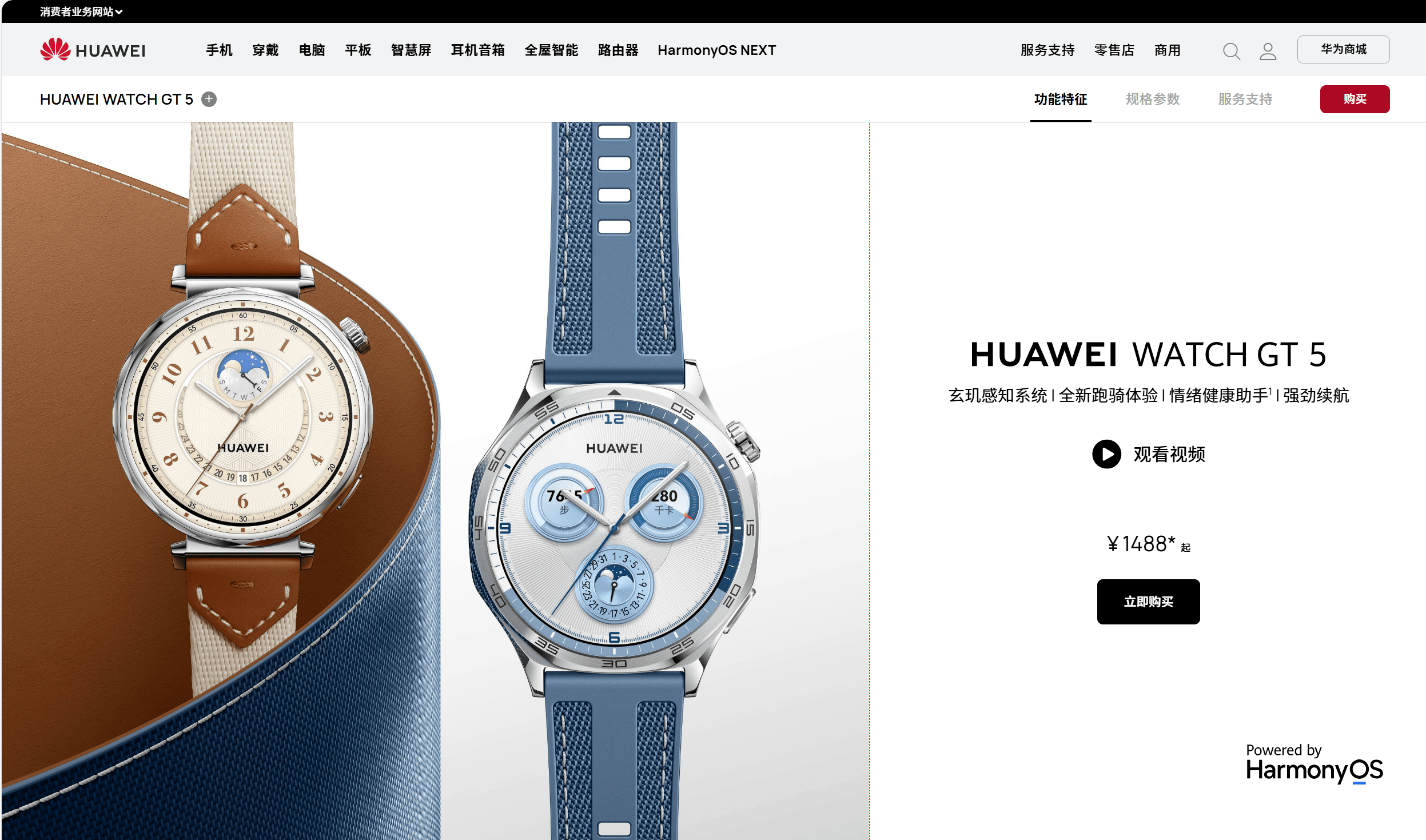This screenshot has height=840, width=1426.
Task: Open the 华为商城 store button
Action: coord(1343,49)
